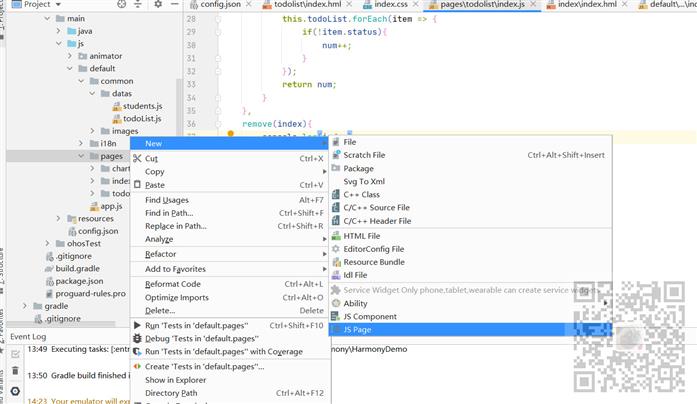This screenshot has height=404, width=697.
Task: Create new JS Page
Action: tap(470, 330)
